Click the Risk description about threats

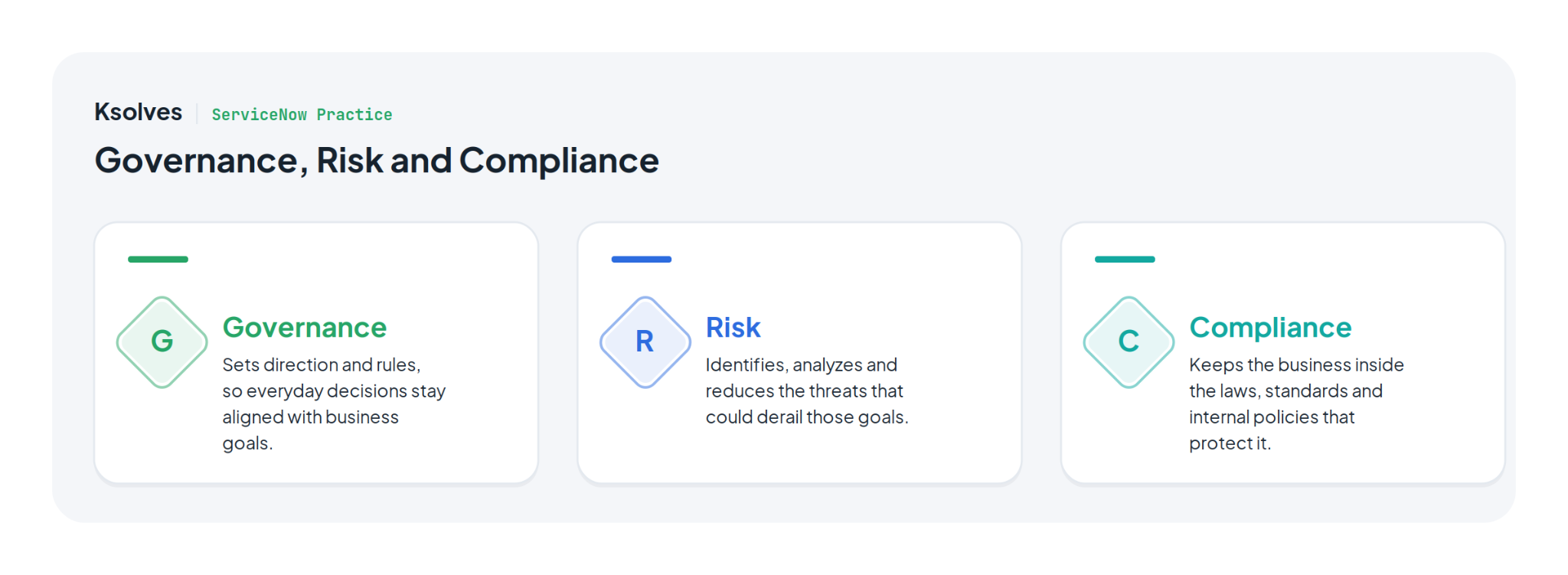807,391
